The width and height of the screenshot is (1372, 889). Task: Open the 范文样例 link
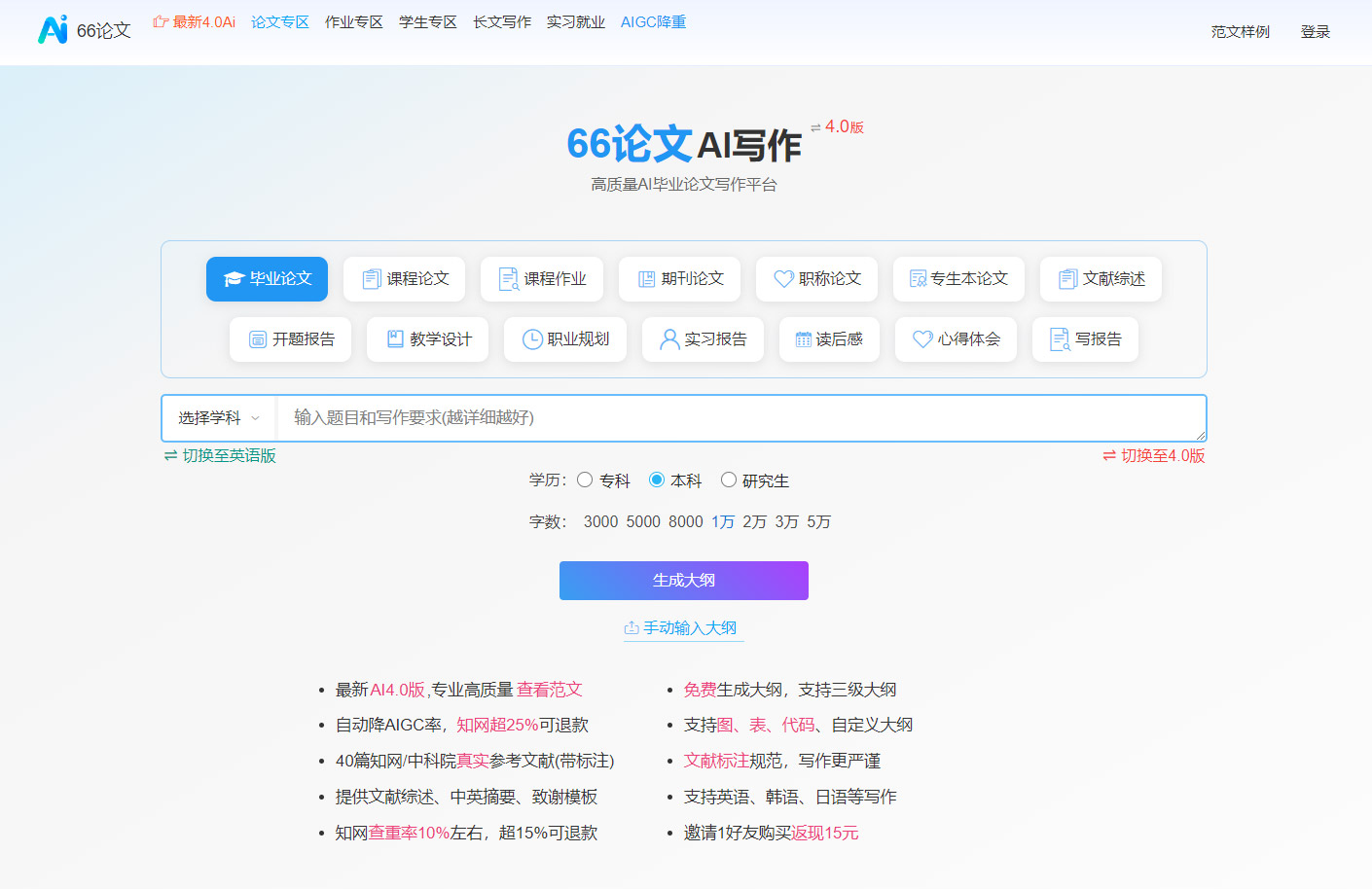[x=1241, y=32]
